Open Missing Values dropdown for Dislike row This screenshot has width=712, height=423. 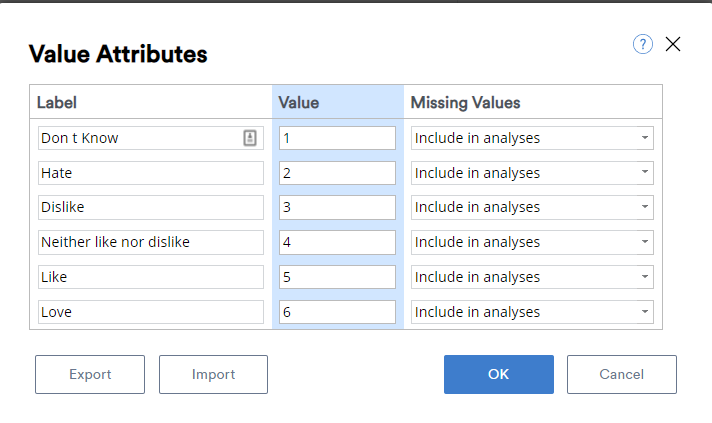click(x=532, y=207)
